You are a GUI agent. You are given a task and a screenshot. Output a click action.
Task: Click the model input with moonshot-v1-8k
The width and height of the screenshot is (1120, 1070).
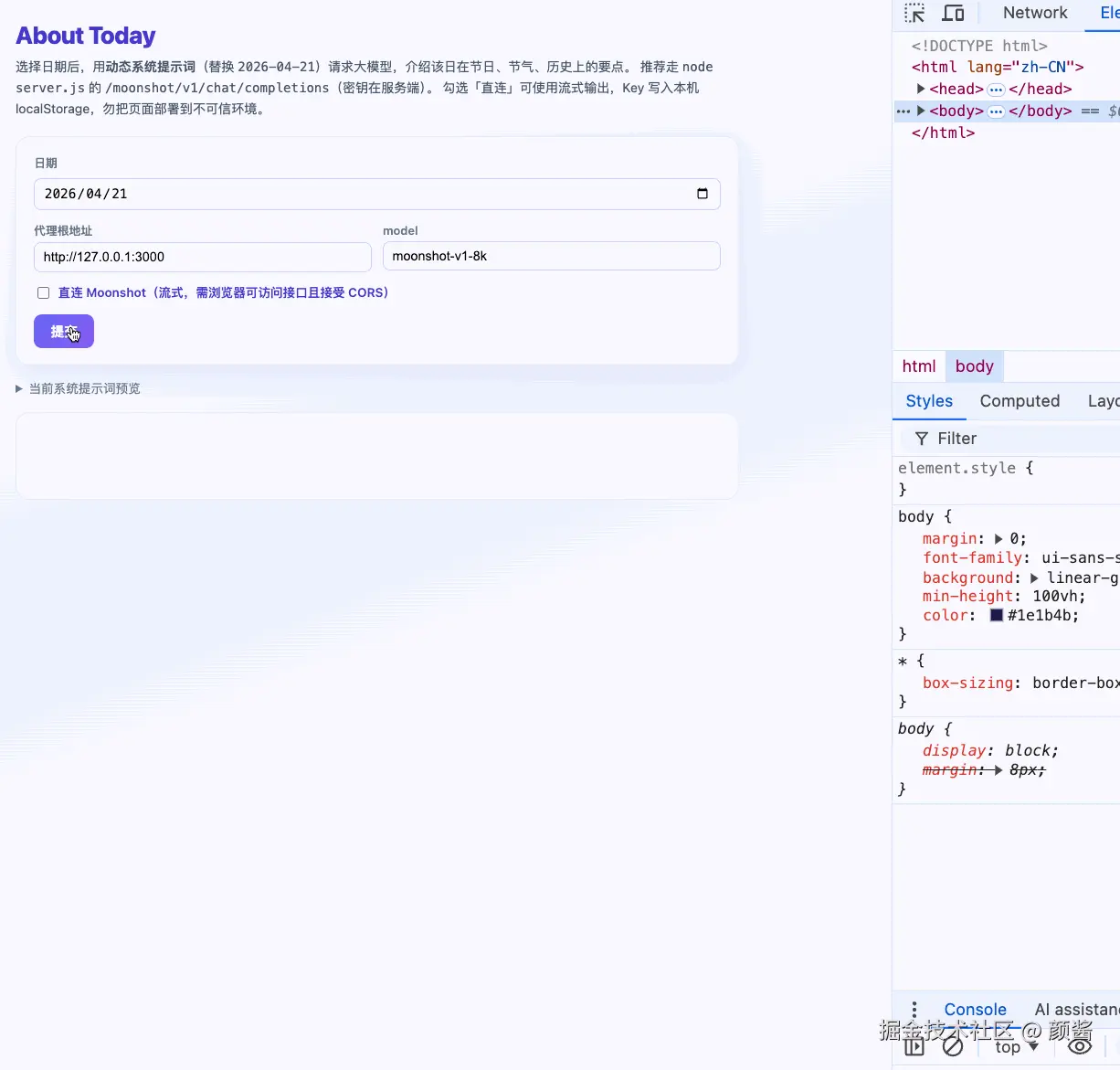tap(552, 256)
